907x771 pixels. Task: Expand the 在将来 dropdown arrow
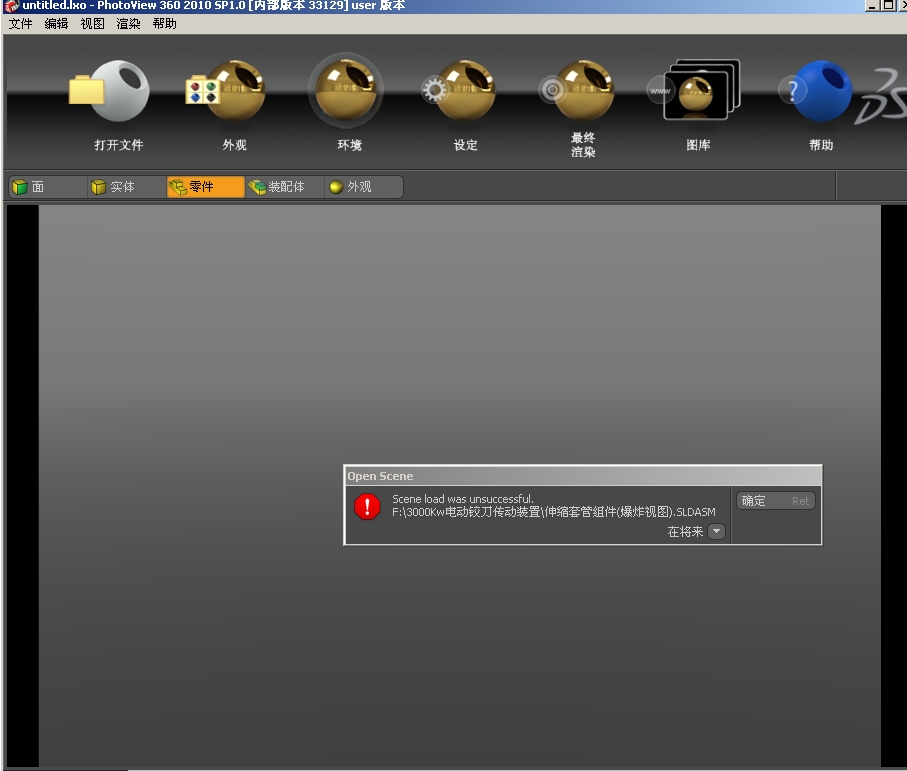pyautogui.click(x=716, y=532)
